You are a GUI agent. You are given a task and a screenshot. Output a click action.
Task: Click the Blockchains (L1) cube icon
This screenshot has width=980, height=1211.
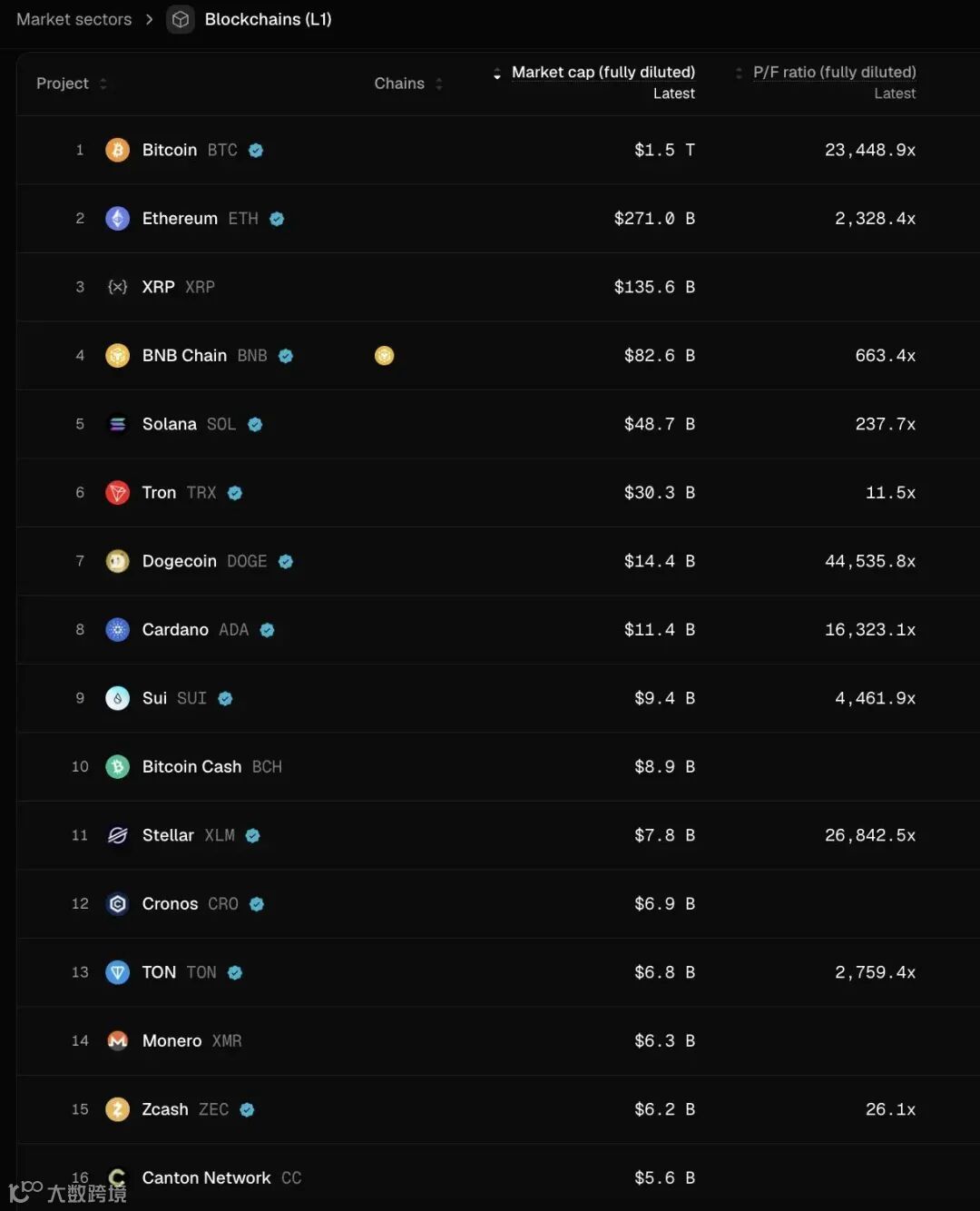[x=181, y=19]
